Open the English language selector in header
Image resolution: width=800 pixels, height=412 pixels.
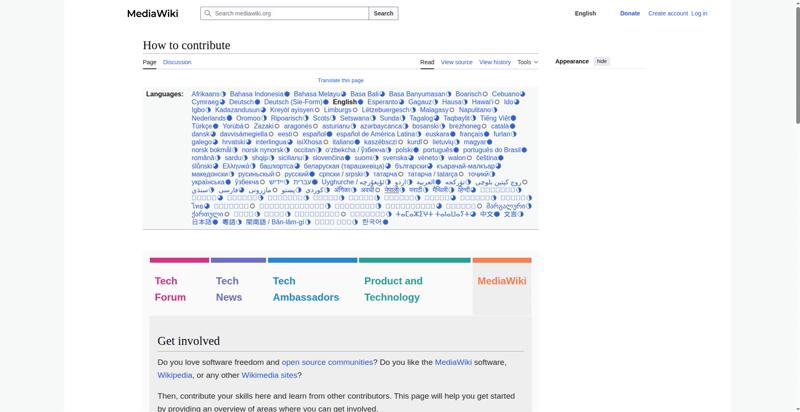585,14
